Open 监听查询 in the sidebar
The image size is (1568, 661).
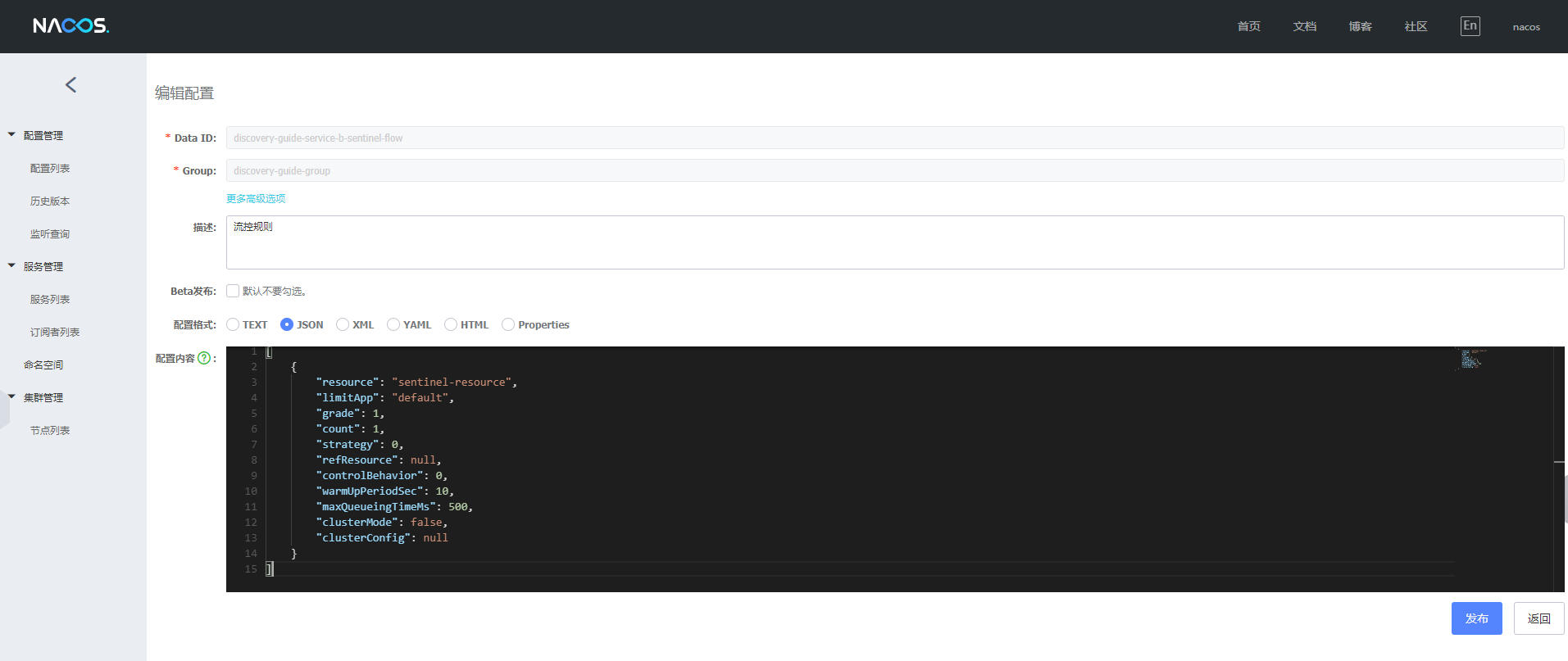[50, 233]
